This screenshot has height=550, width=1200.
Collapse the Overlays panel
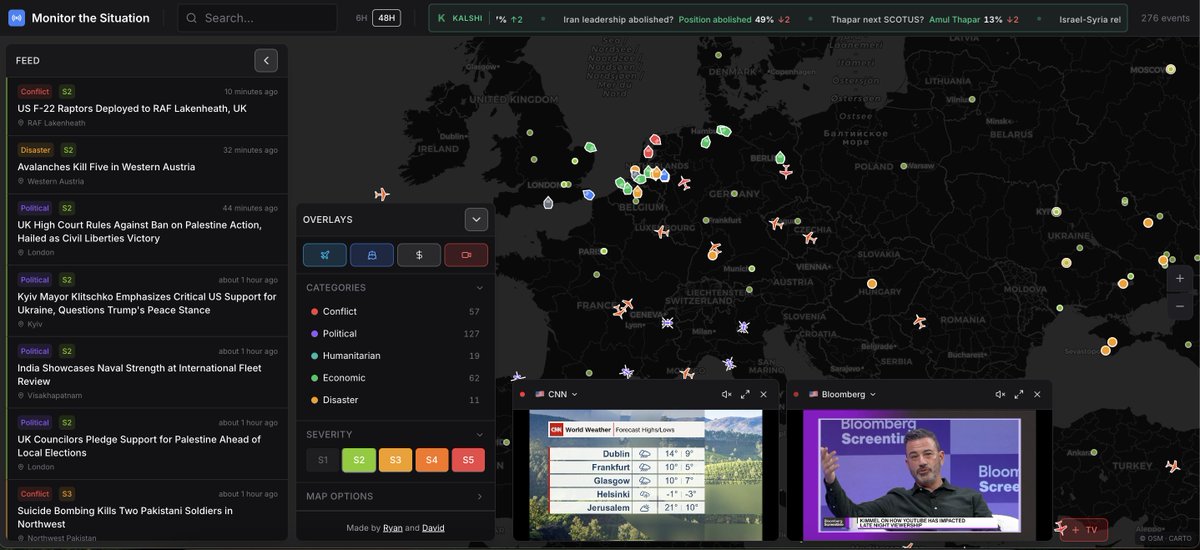(x=476, y=219)
